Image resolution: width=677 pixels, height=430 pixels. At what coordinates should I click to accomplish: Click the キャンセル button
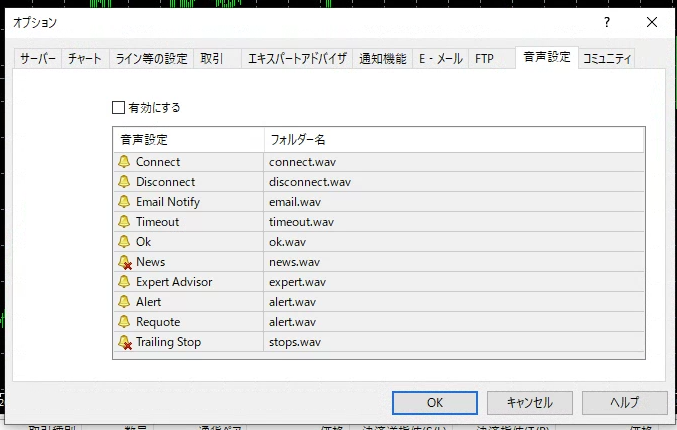click(x=530, y=403)
